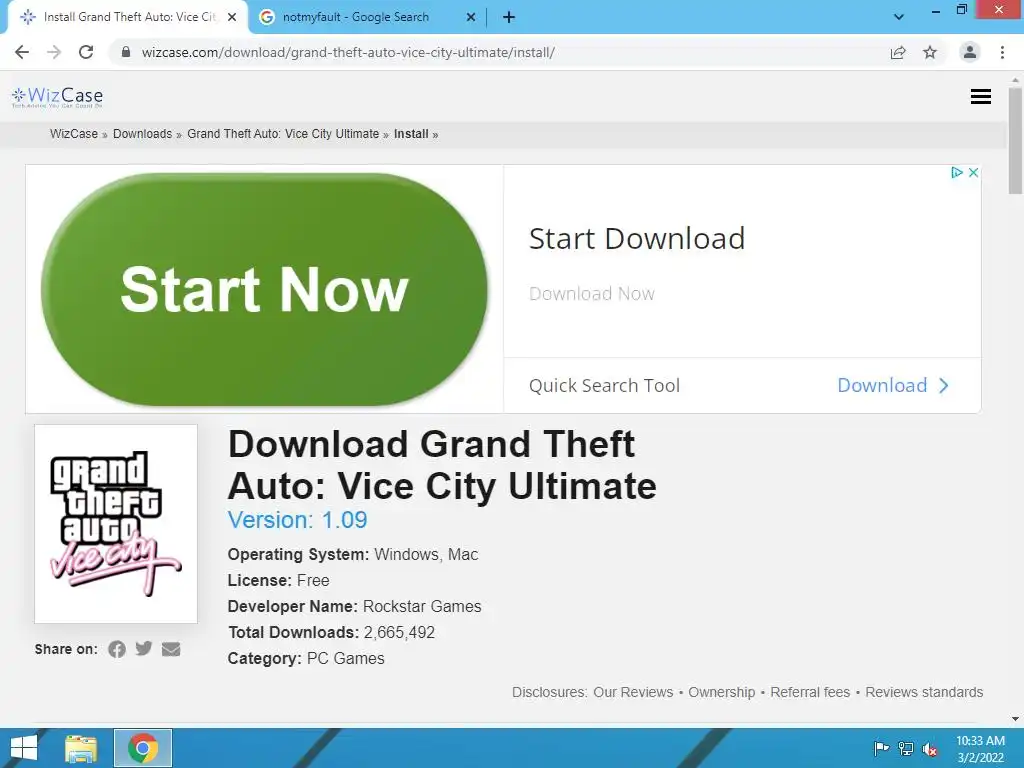Share on Twitter
1024x768 pixels.
[144, 648]
